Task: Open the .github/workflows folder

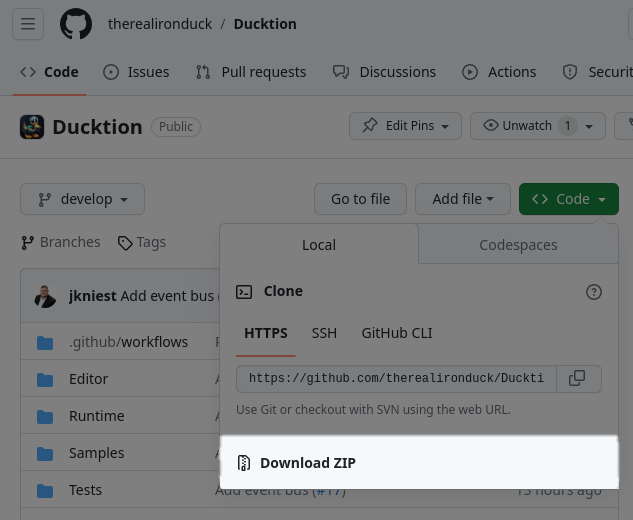Action: click(x=128, y=342)
